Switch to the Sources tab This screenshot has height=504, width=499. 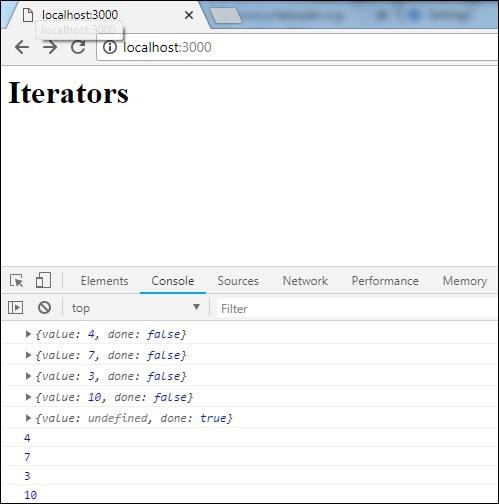(x=238, y=281)
